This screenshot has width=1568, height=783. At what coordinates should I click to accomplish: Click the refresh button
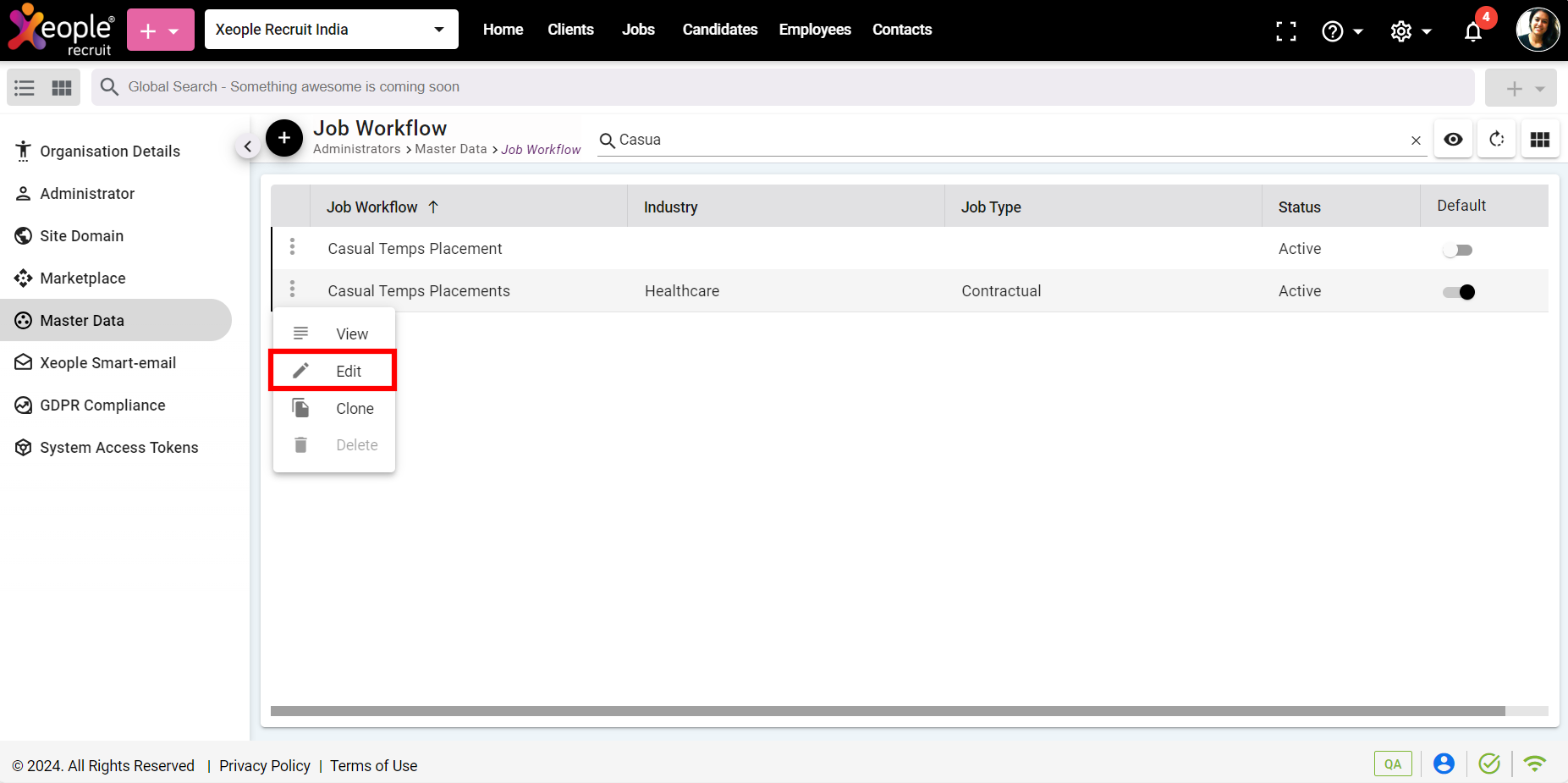coord(1496,140)
